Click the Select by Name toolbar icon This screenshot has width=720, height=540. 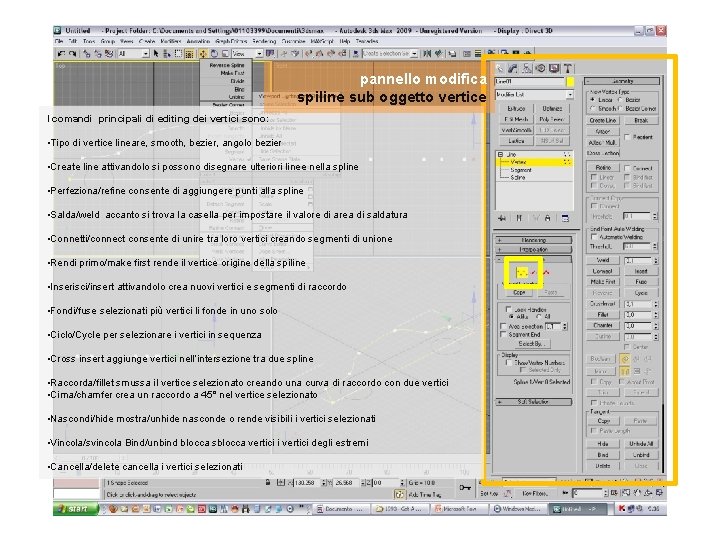pyautogui.click(x=167, y=54)
